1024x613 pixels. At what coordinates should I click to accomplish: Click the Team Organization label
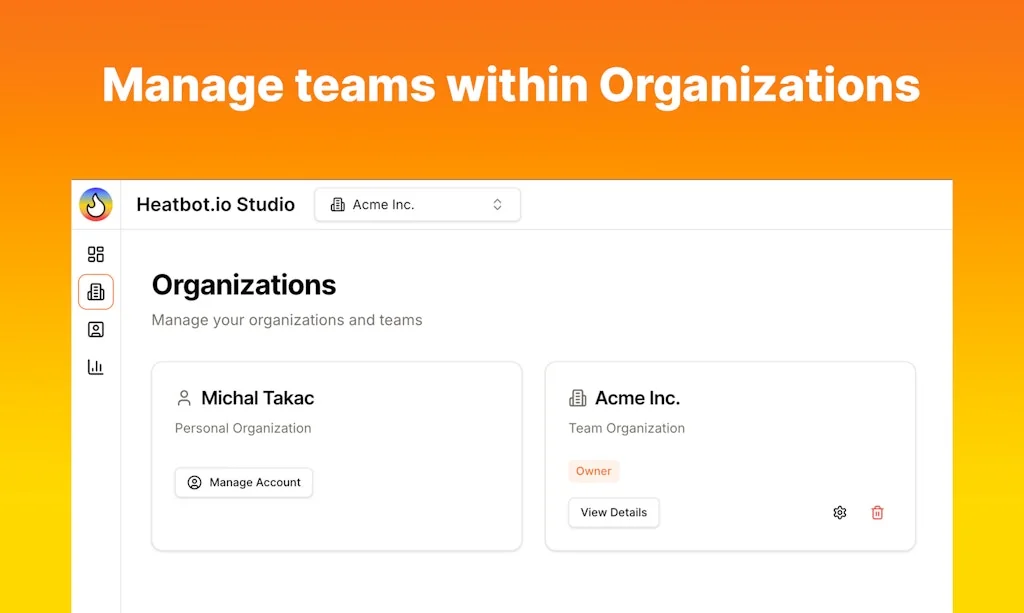tap(627, 428)
